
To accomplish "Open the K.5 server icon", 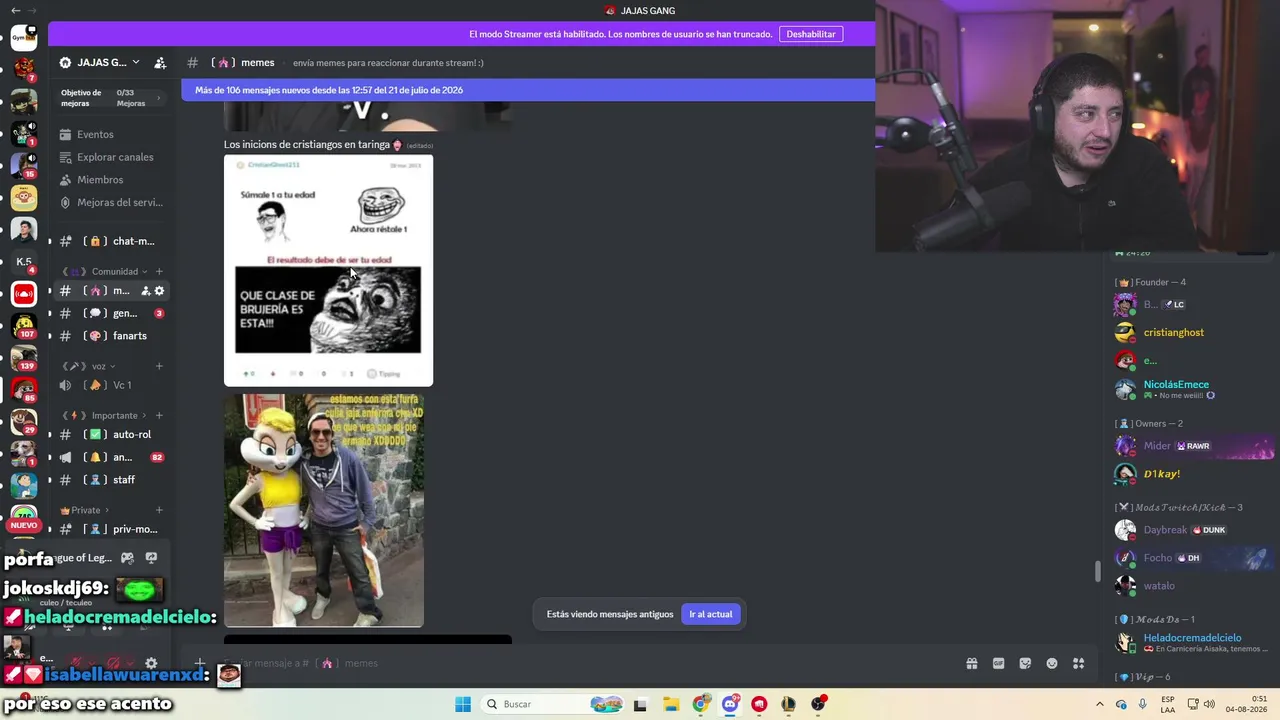I will pos(24,262).
